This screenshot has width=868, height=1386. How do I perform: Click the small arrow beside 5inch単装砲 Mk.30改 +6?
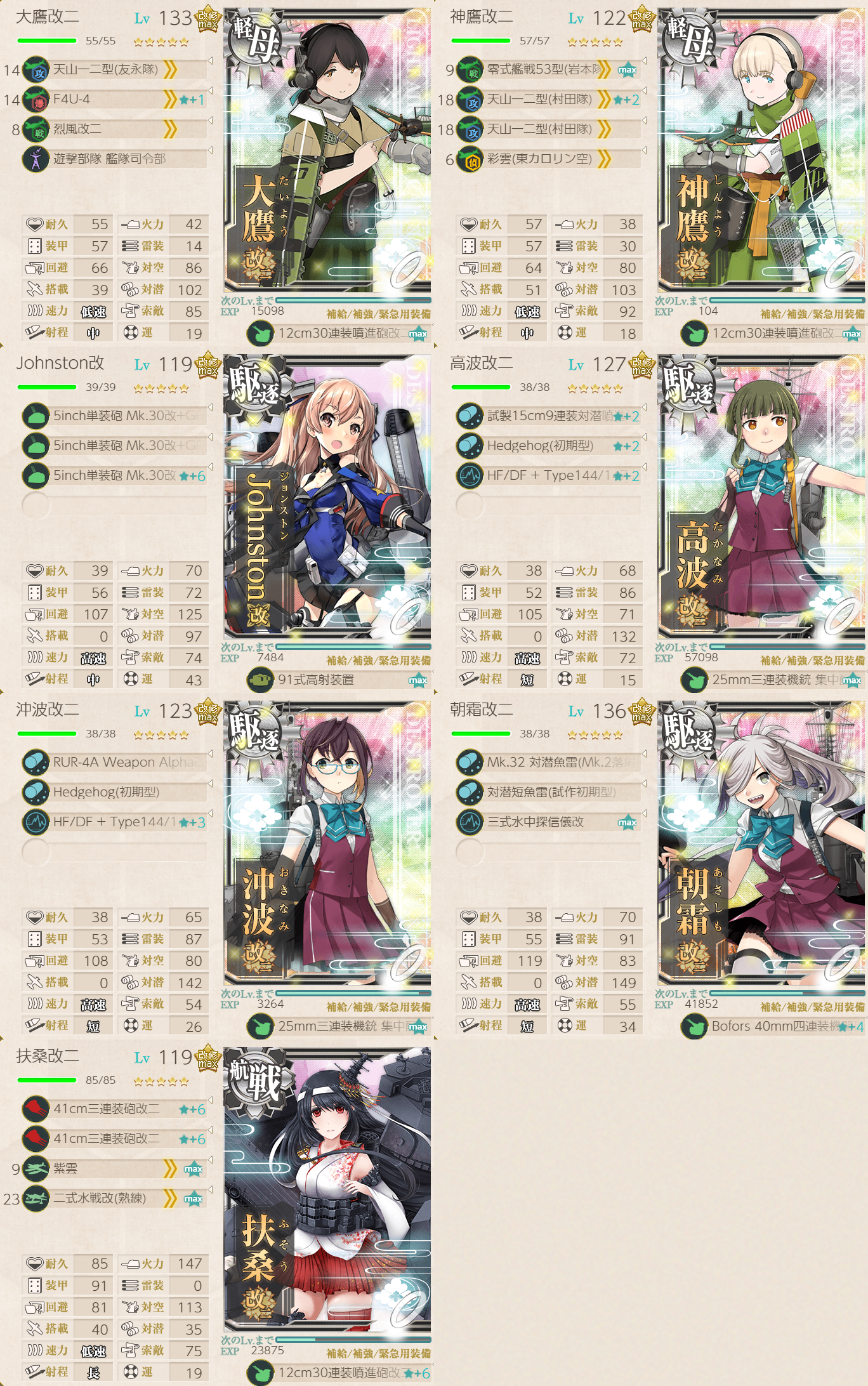tap(210, 466)
